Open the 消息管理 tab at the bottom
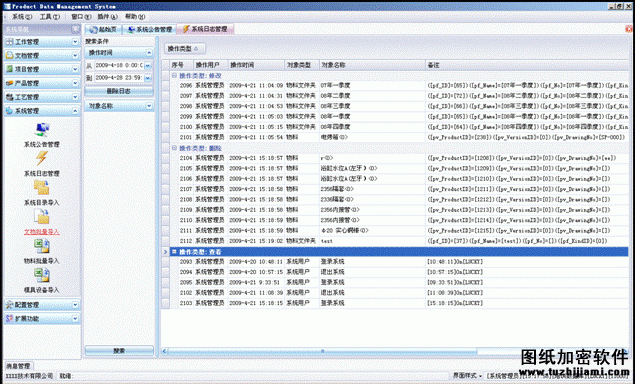This screenshot has width=635, height=384. tap(18, 366)
